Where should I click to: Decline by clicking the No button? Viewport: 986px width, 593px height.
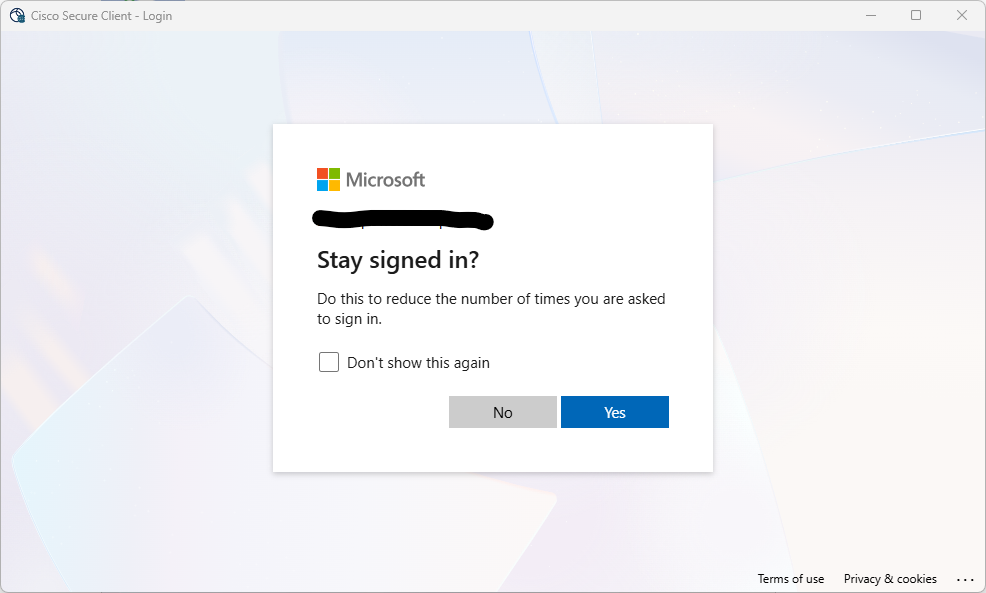[x=503, y=412]
